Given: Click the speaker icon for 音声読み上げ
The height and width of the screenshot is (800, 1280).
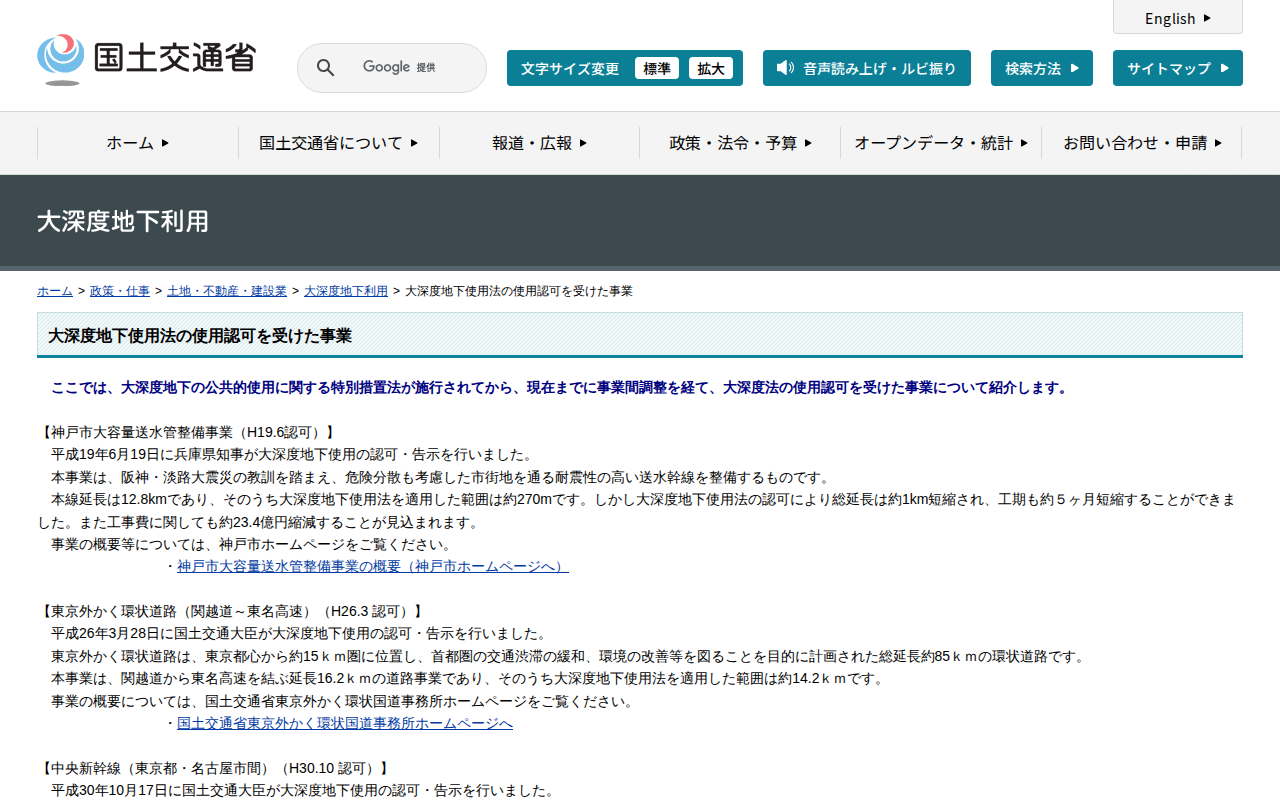Looking at the screenshot, I should click(785, 68).
